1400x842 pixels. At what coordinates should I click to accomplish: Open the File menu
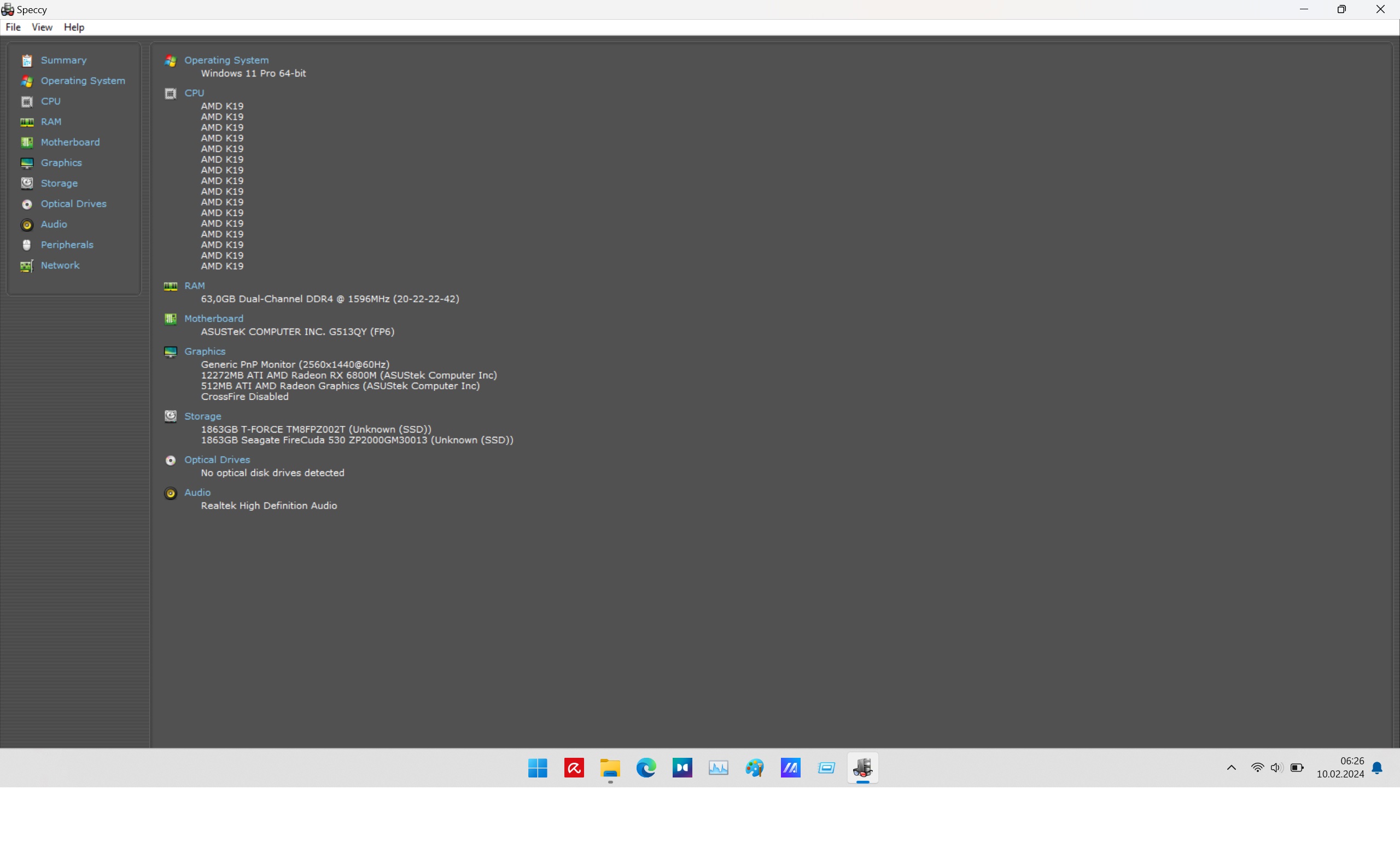tap(13, 27)
